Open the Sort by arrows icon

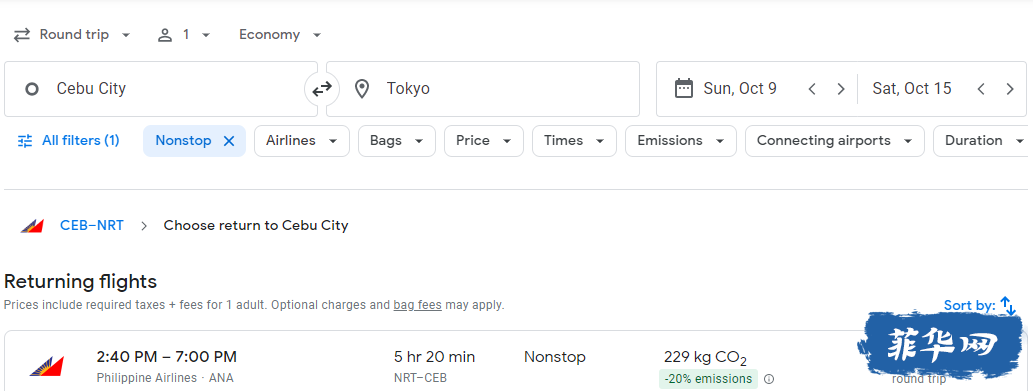[1007, 305]
